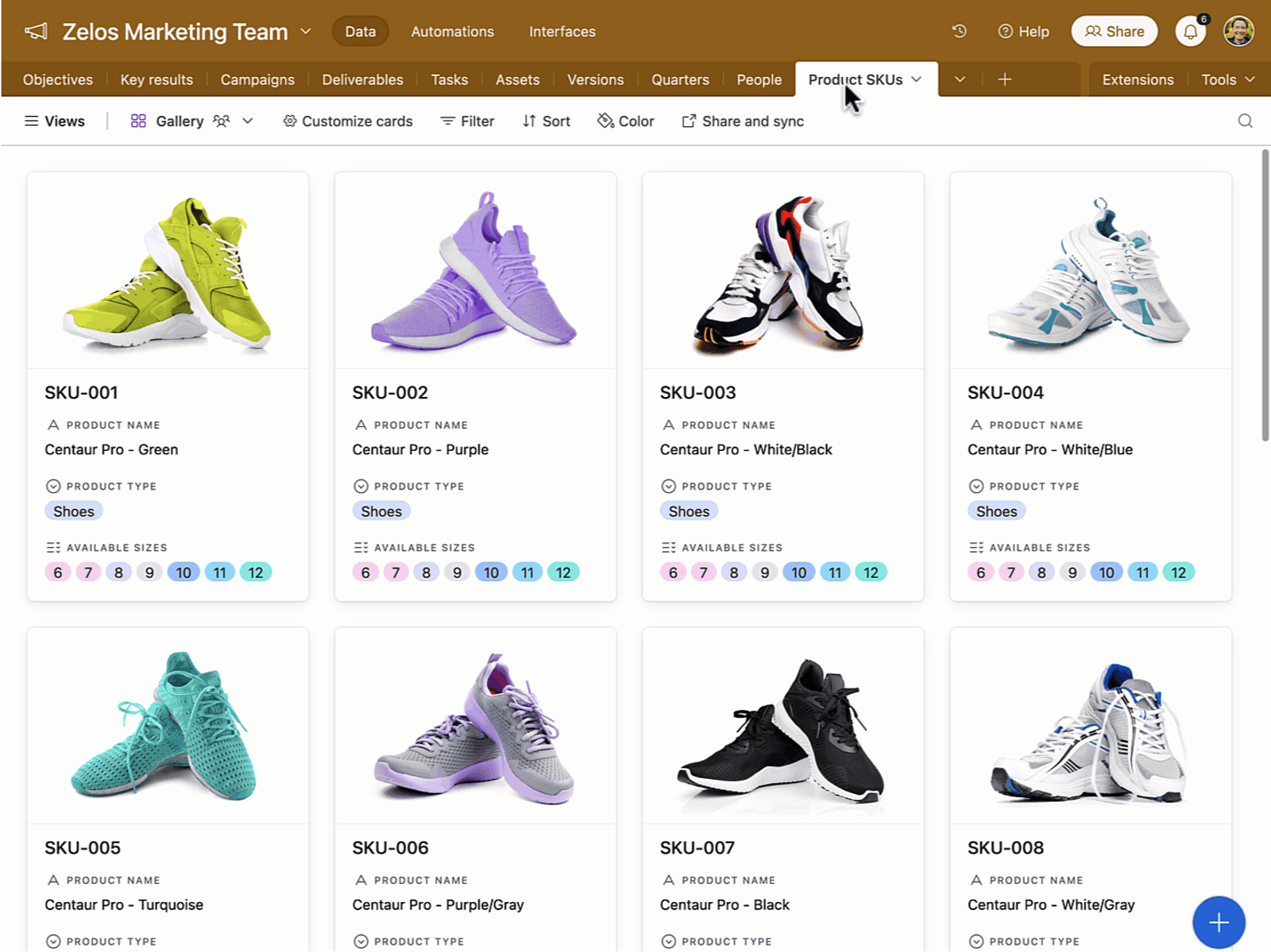This screenshot has width=1271, height=952.
Task: Open Customize cards settings
Action: pos(348,121)
